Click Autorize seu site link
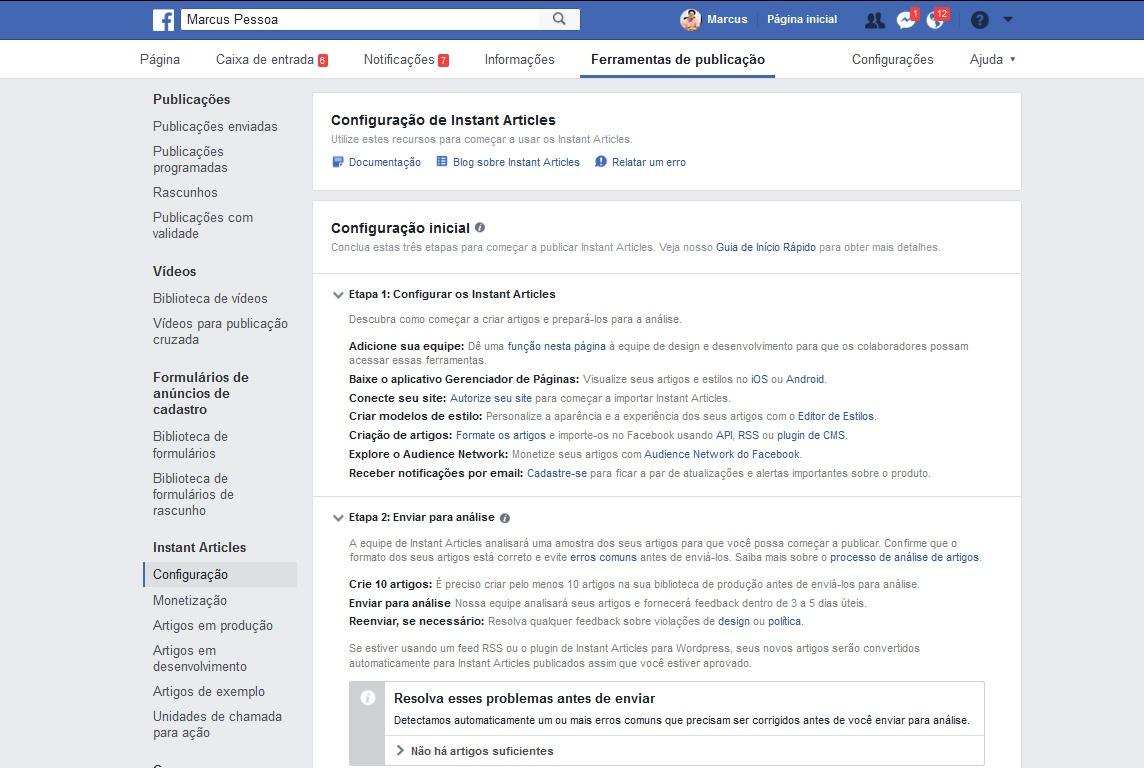The image size is (1144, 768). pyautogui.click(x=491, y=398)
